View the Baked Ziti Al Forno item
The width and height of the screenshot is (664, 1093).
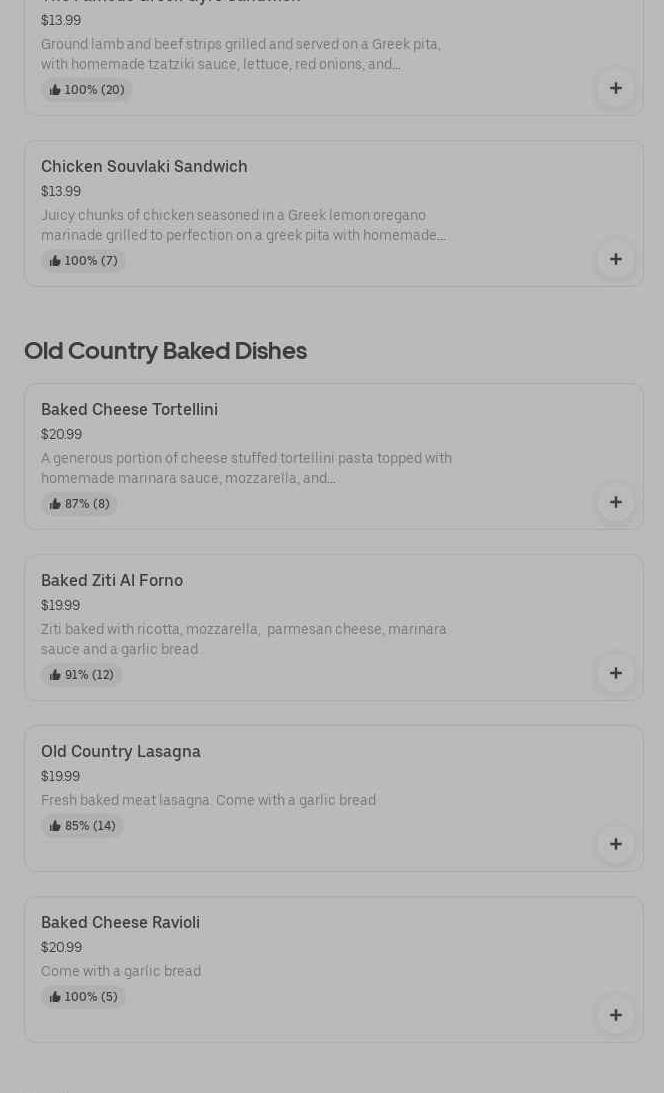(x=112, y=581)
